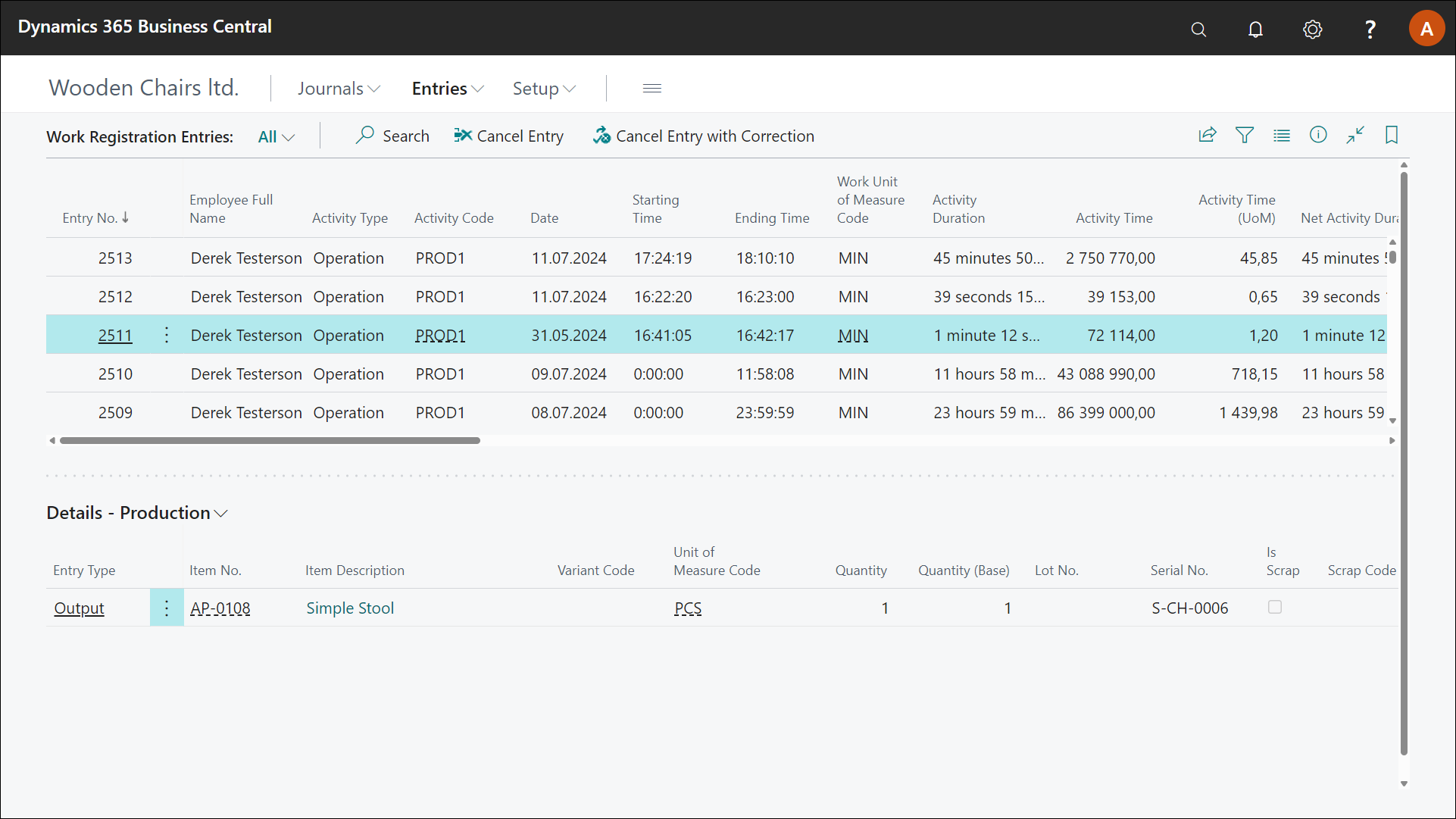The height and width of the screenshot is (819, 1456).
Task: Expand Details - Production dropdown
Action: (137, 513)
